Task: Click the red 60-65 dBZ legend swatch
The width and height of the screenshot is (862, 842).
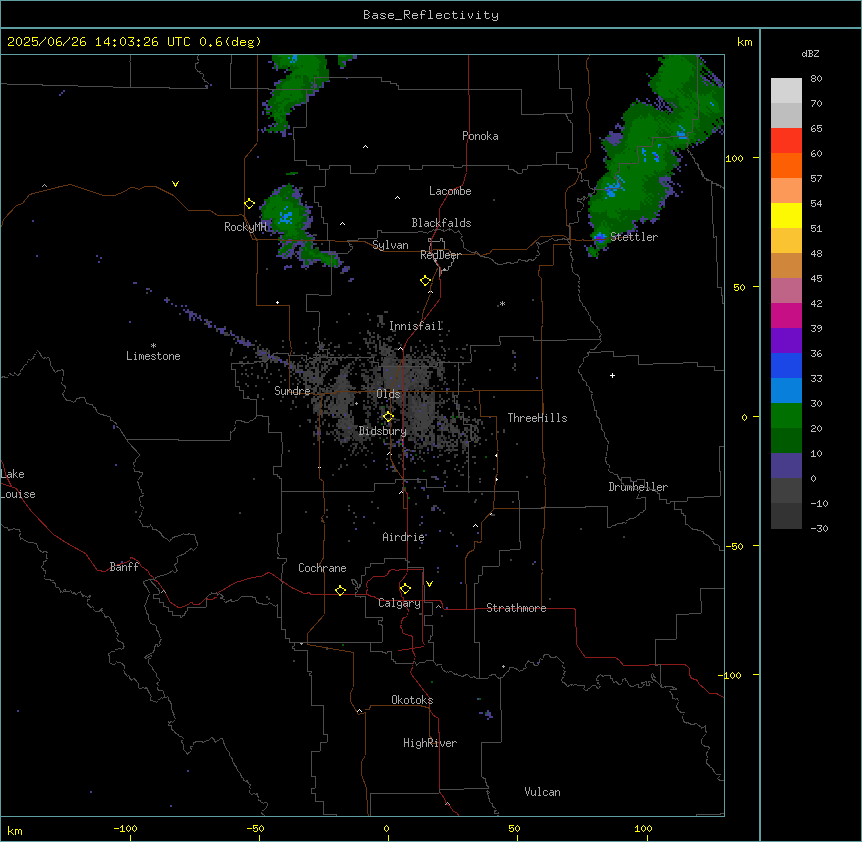Action: (786, 141)
